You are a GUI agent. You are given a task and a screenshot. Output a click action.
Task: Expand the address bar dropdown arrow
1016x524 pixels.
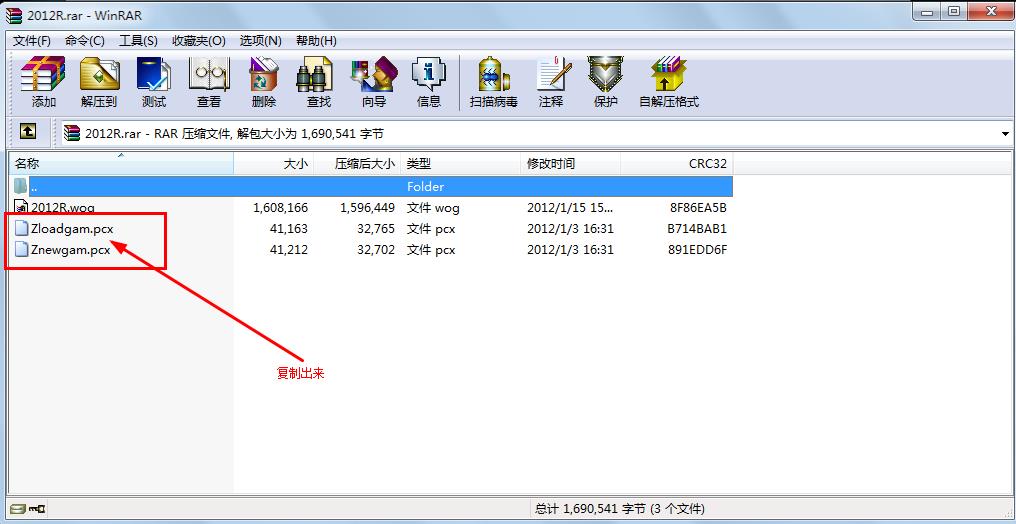(x=1006, y=134)
